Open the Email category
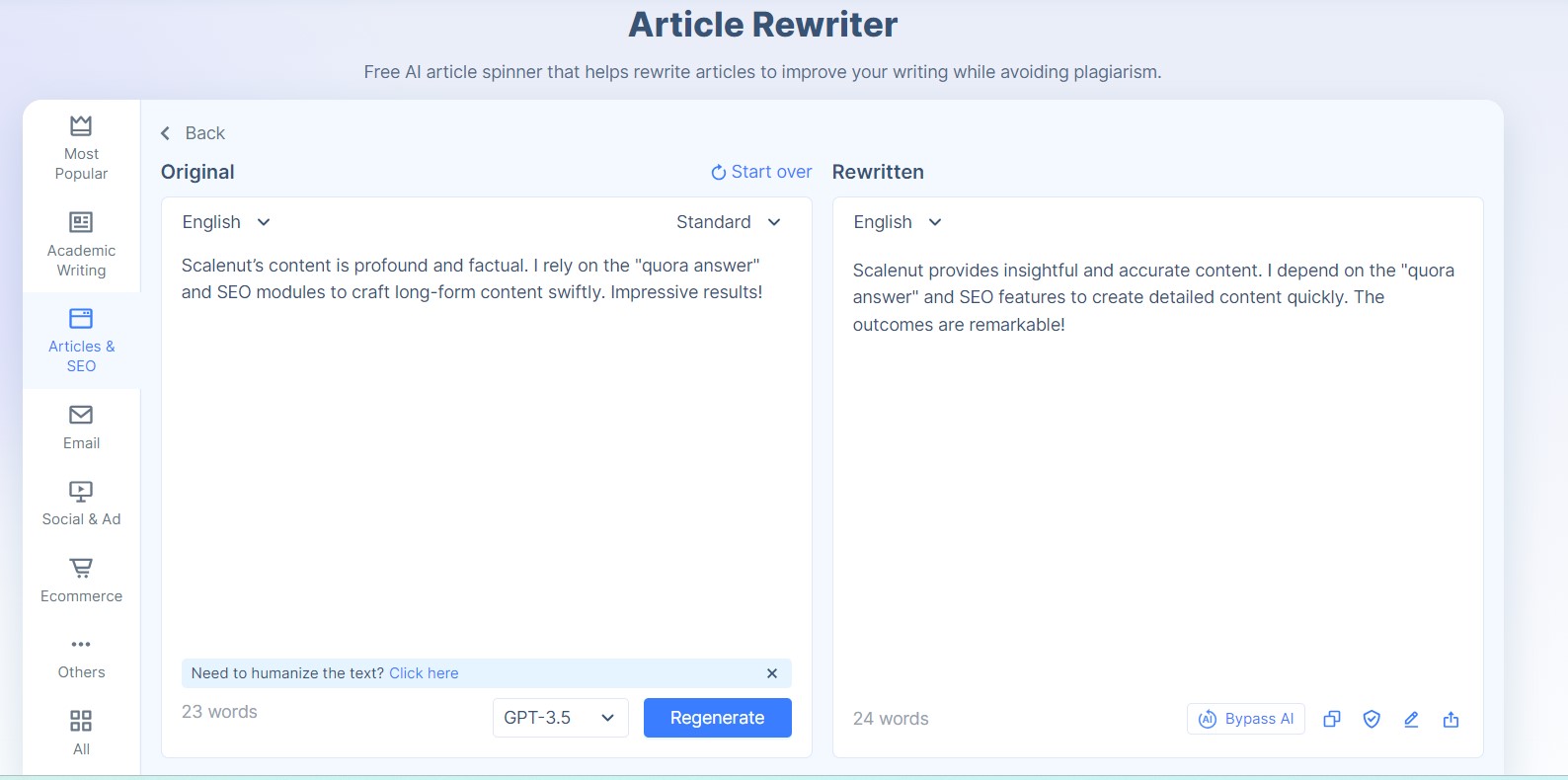This screenshot has height=780, width=1568. 81,428
